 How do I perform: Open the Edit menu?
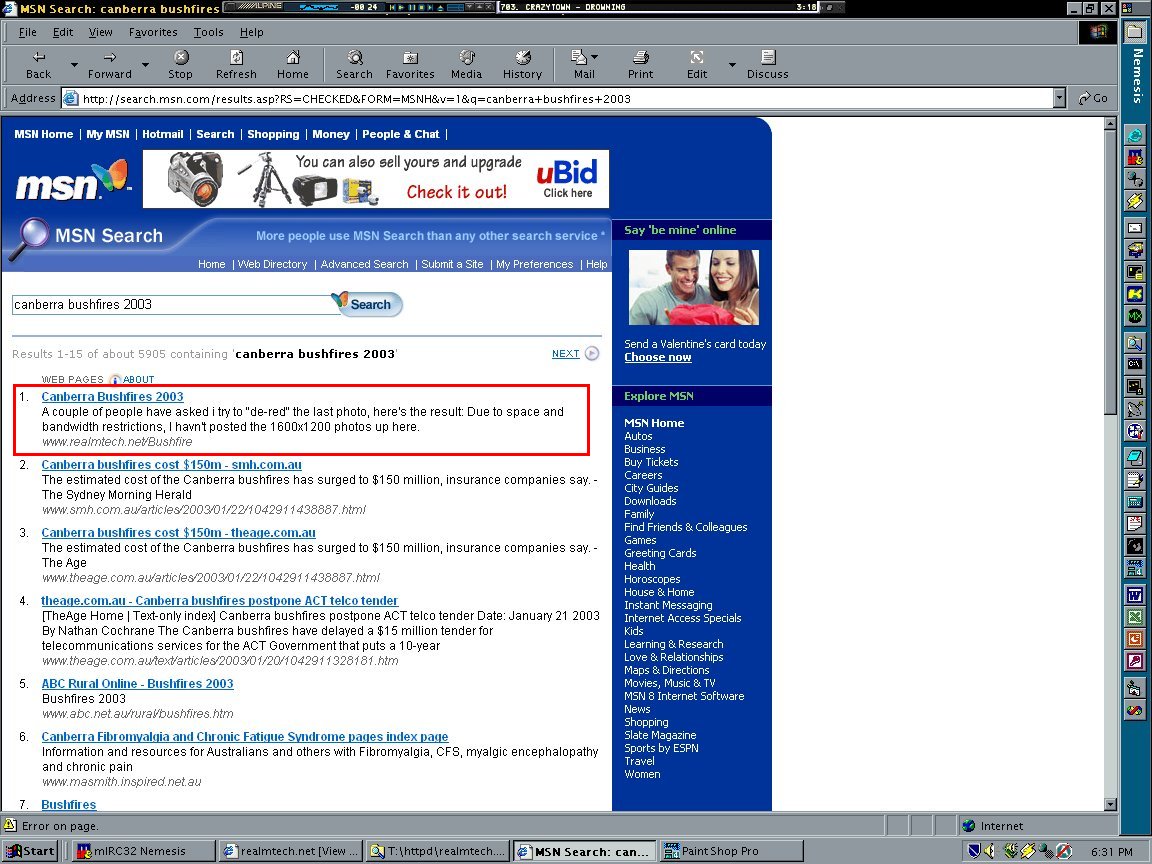(x=62, y=32)
